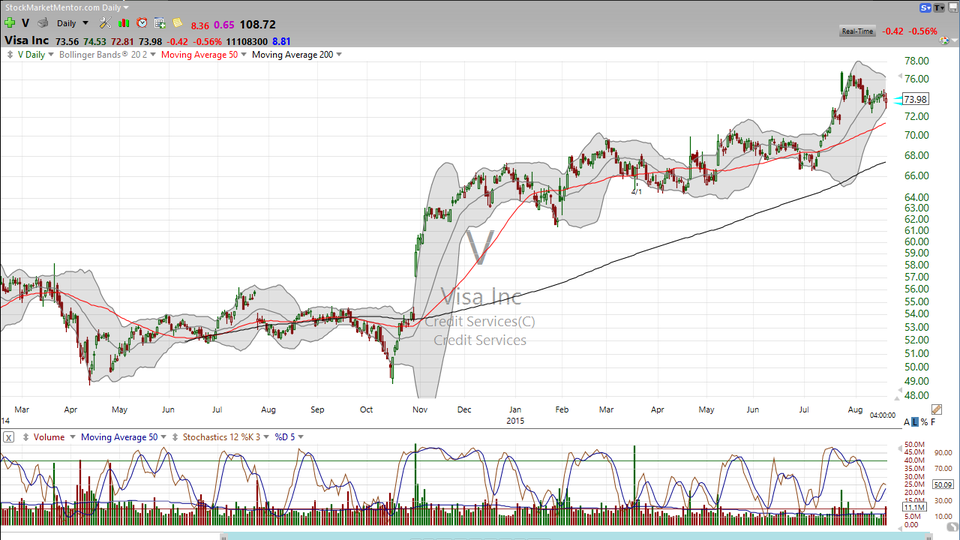
Task: Click the Nov label on the time axis
Action: pyautogui.click(x=420, y=410)
